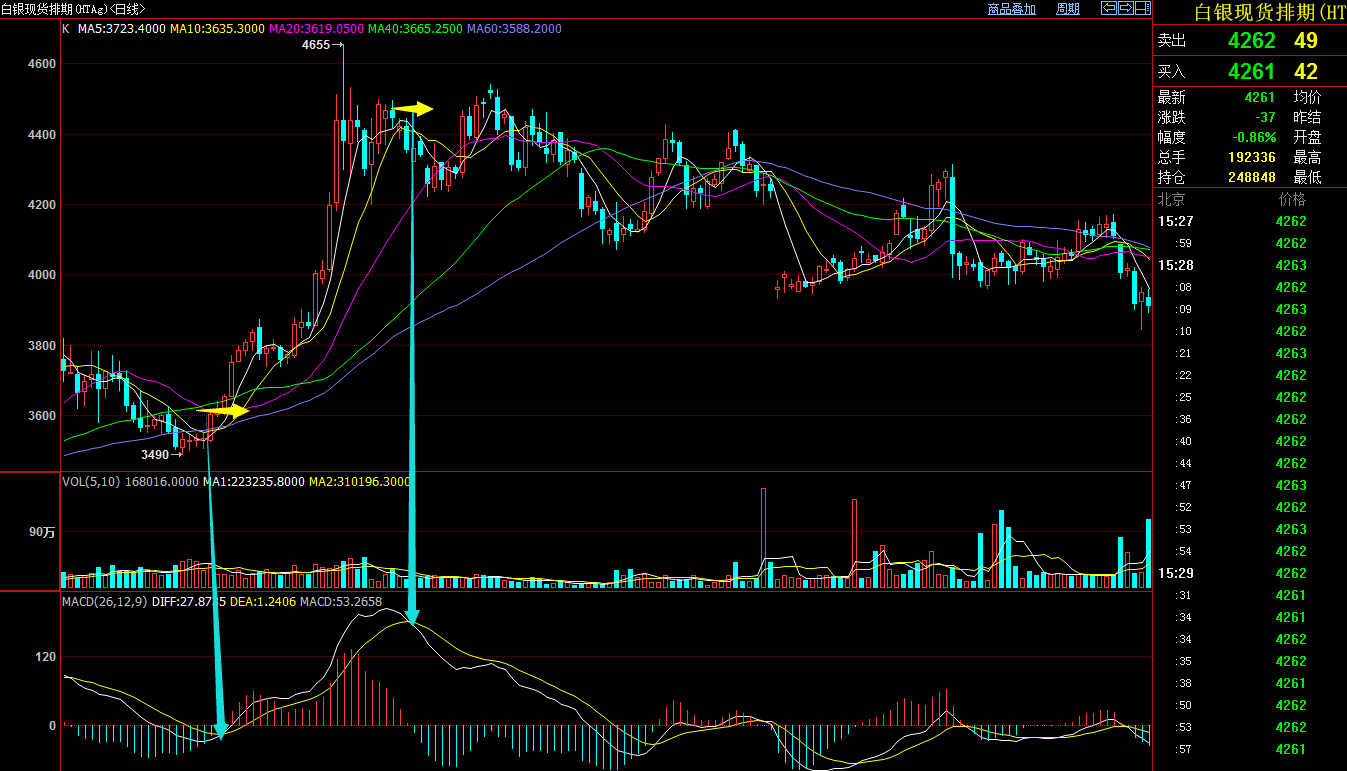Click the MACD:53.2658 value label

(340, 602)
